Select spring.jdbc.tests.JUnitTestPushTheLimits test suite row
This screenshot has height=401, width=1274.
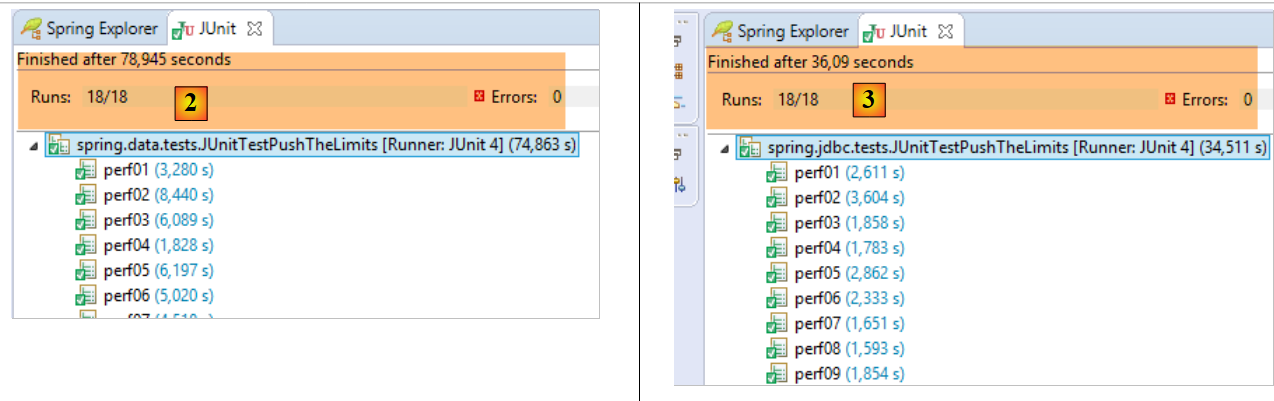click(1005, 148)
